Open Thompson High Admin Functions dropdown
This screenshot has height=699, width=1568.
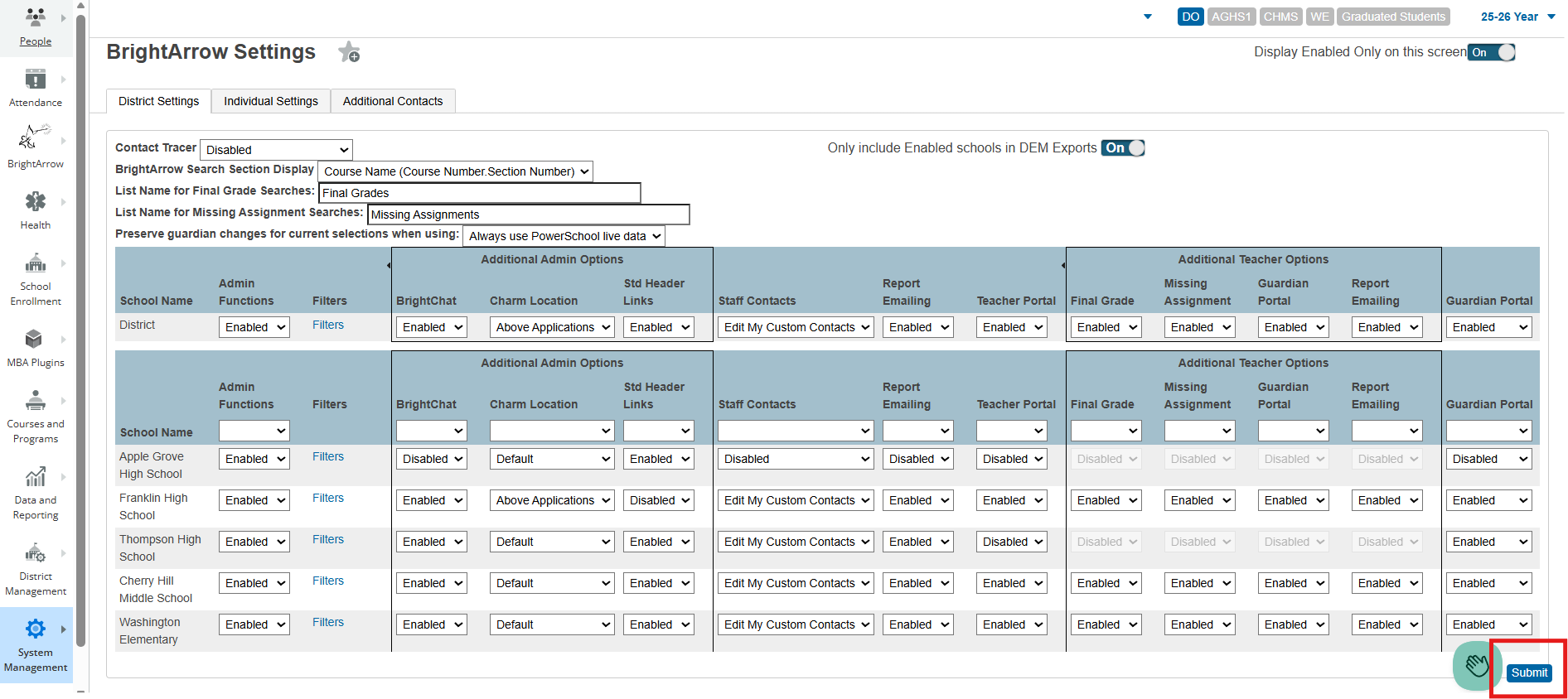[254, 542]
